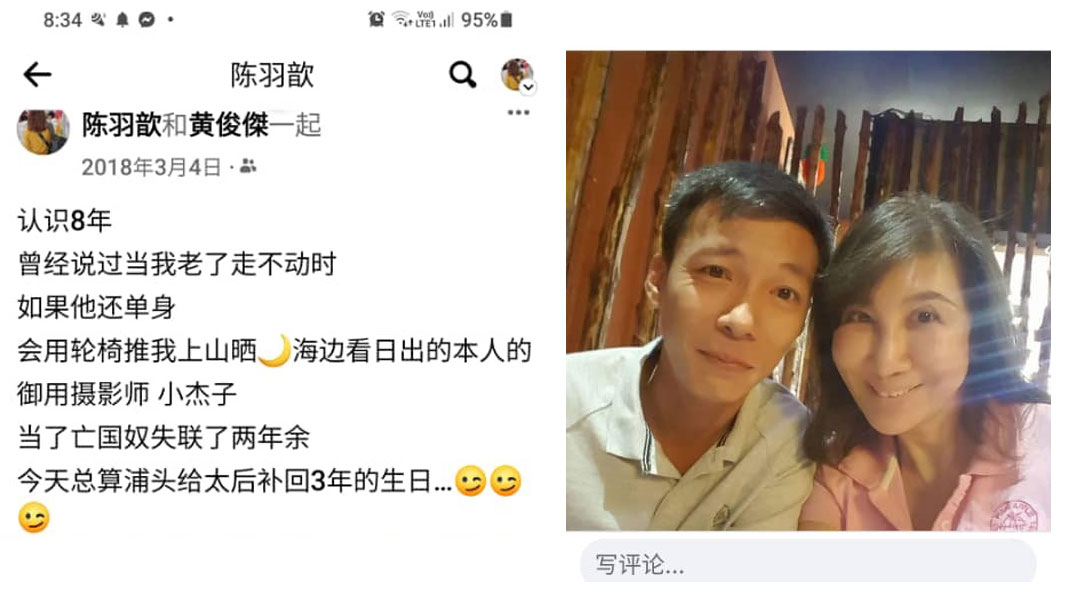The image size is (1080, 600).
Task: Open the profile avatar switcher in the header
Action: 517,74
